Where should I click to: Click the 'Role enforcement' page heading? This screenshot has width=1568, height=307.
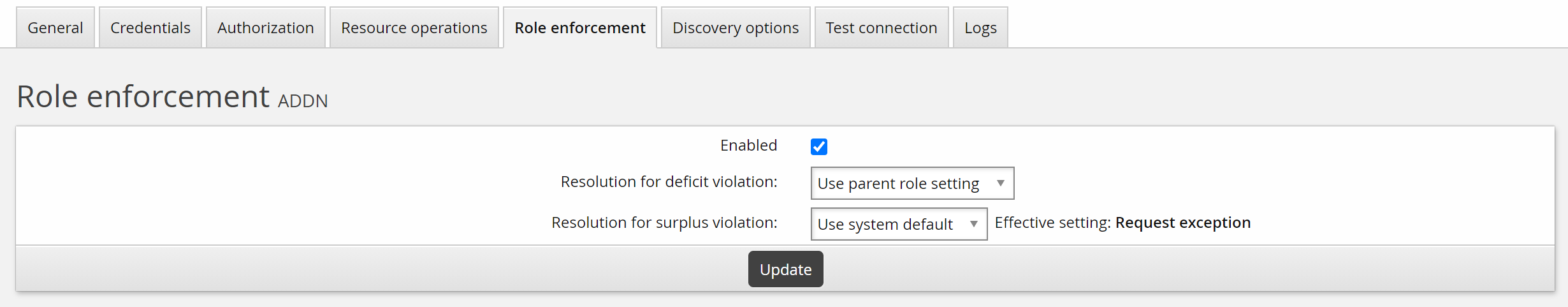(x=143, y=97)
